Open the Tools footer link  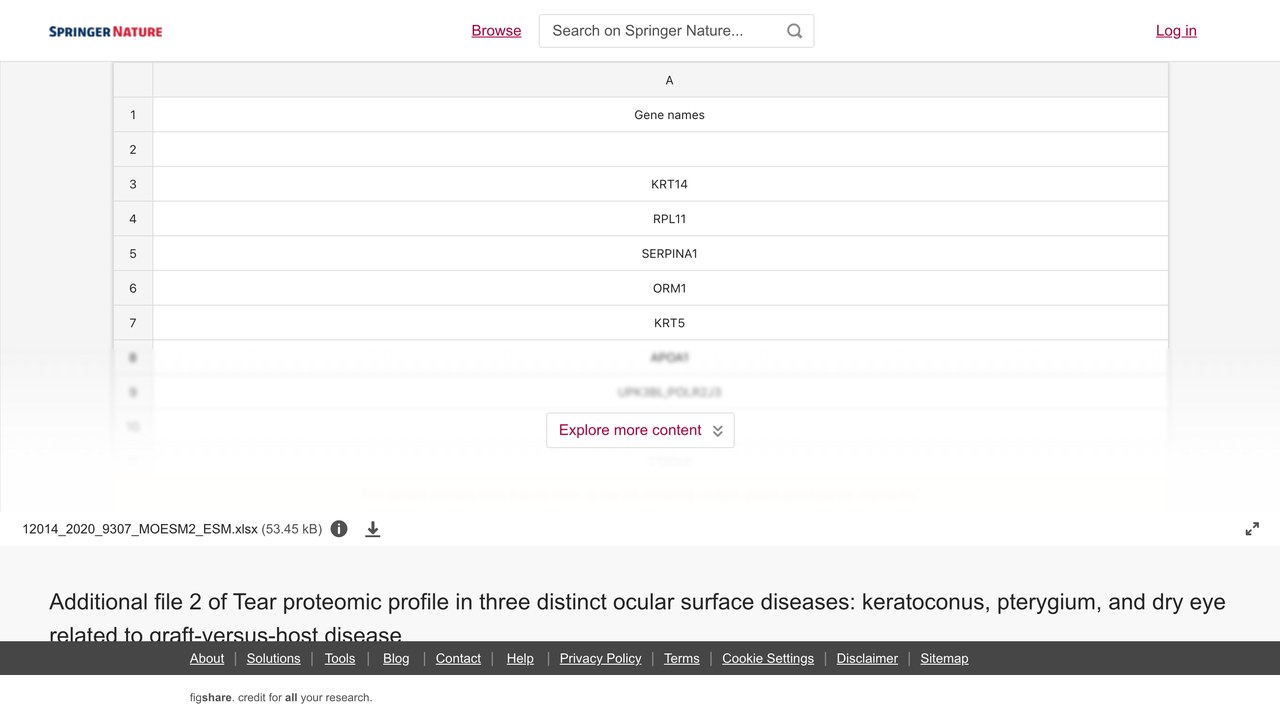340,658
